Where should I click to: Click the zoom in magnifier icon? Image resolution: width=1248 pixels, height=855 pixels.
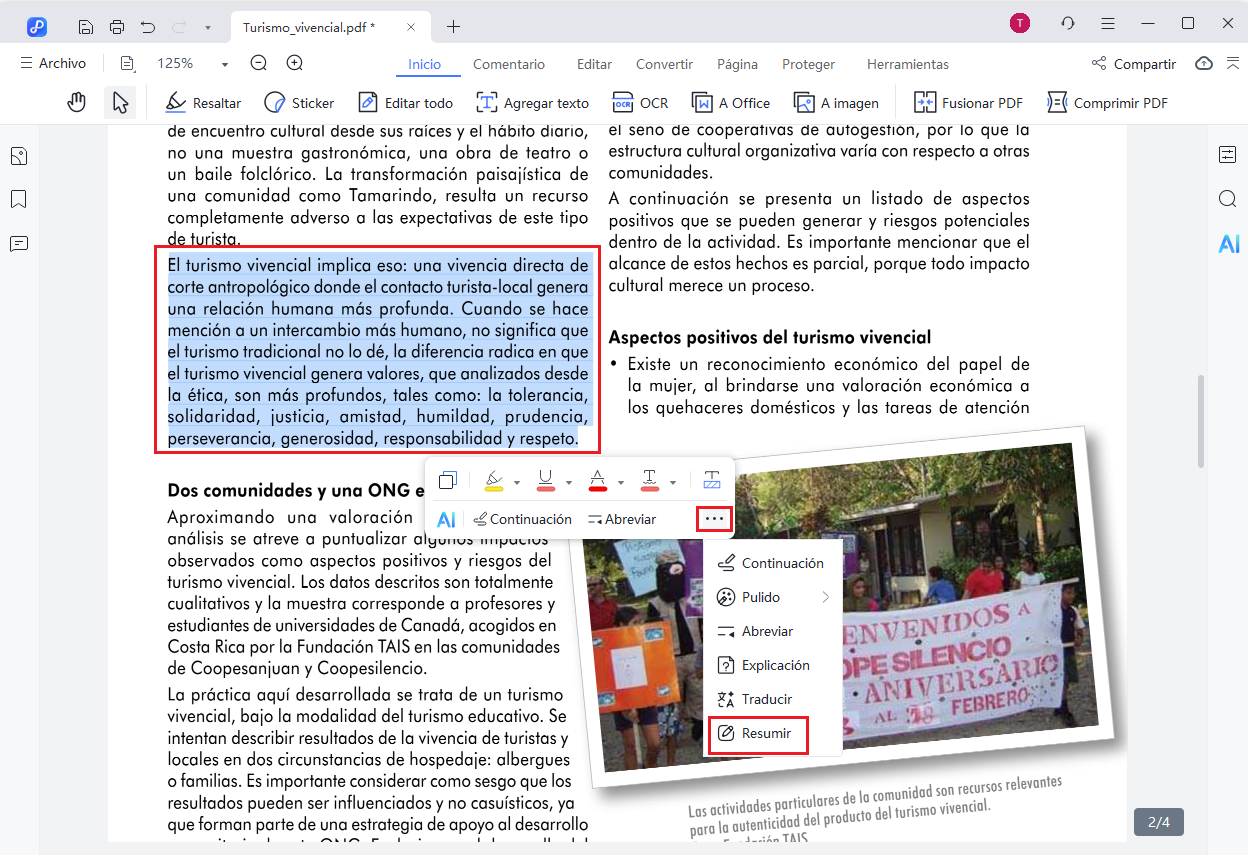(x=295, y=63)
